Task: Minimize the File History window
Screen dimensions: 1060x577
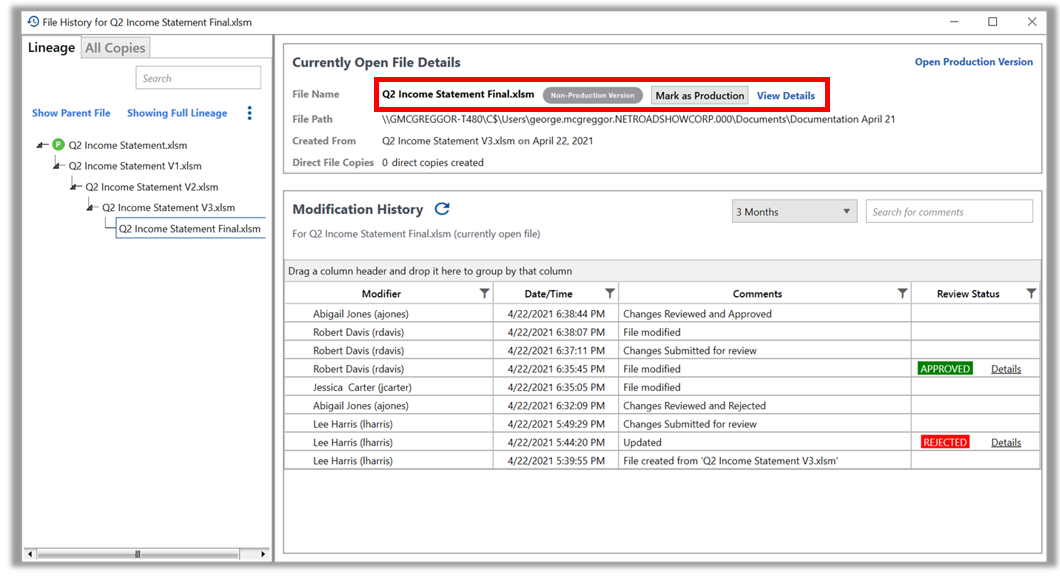Action: coord(954,22)
